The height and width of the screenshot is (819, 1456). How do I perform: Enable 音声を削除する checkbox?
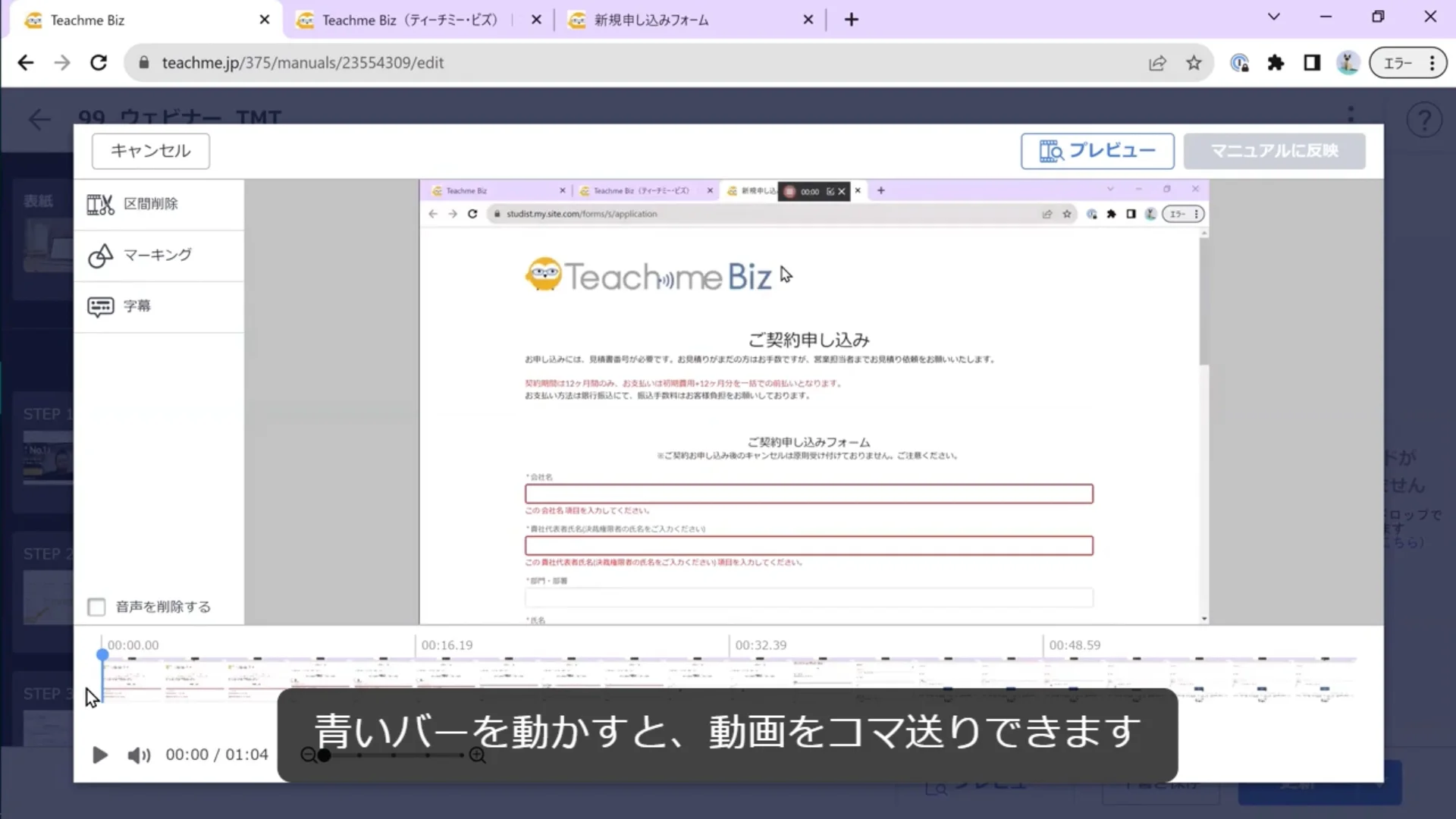pos(96,607)
